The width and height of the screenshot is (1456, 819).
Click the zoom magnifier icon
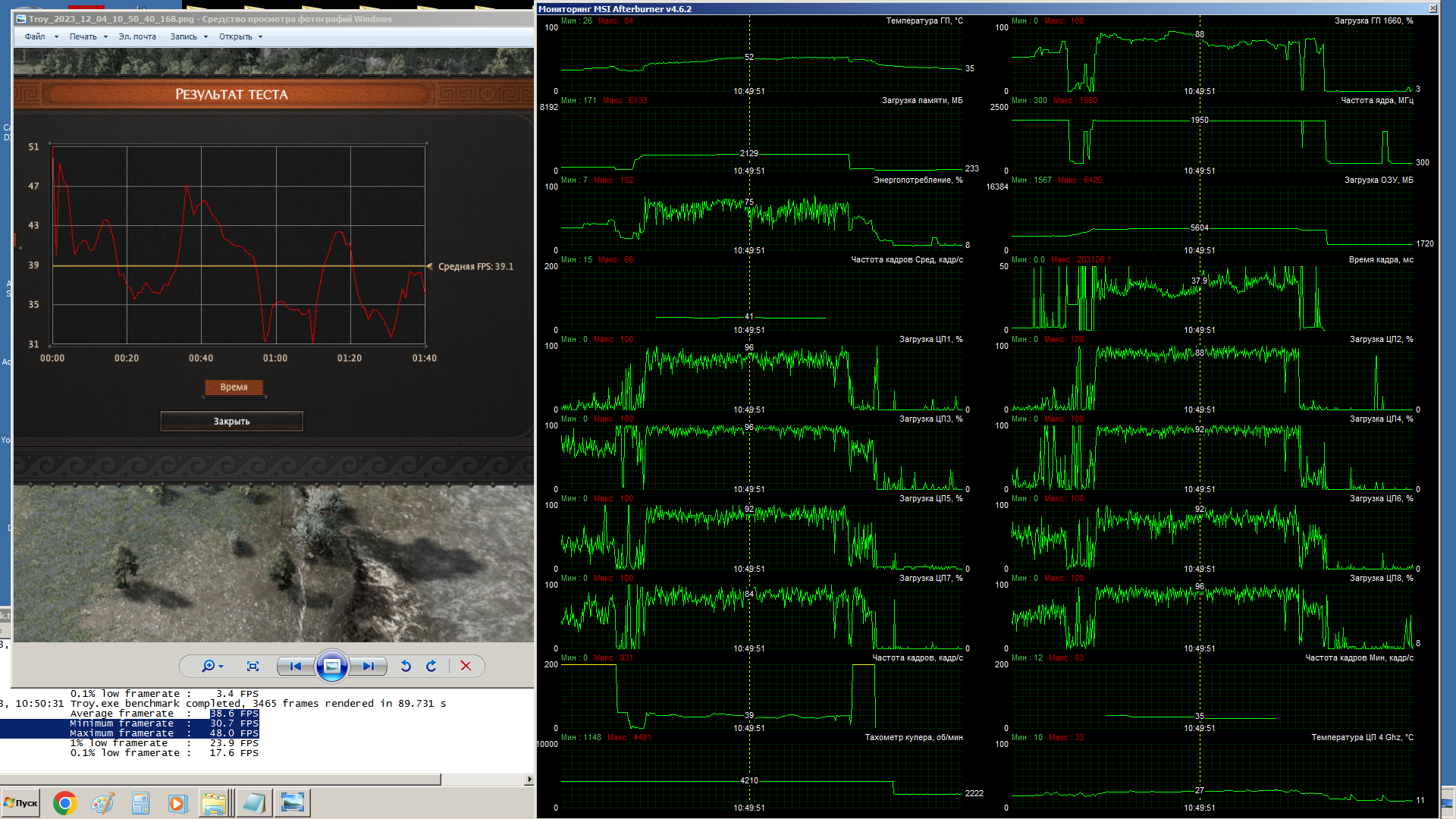pyautogui.click(x=209, y=666)
